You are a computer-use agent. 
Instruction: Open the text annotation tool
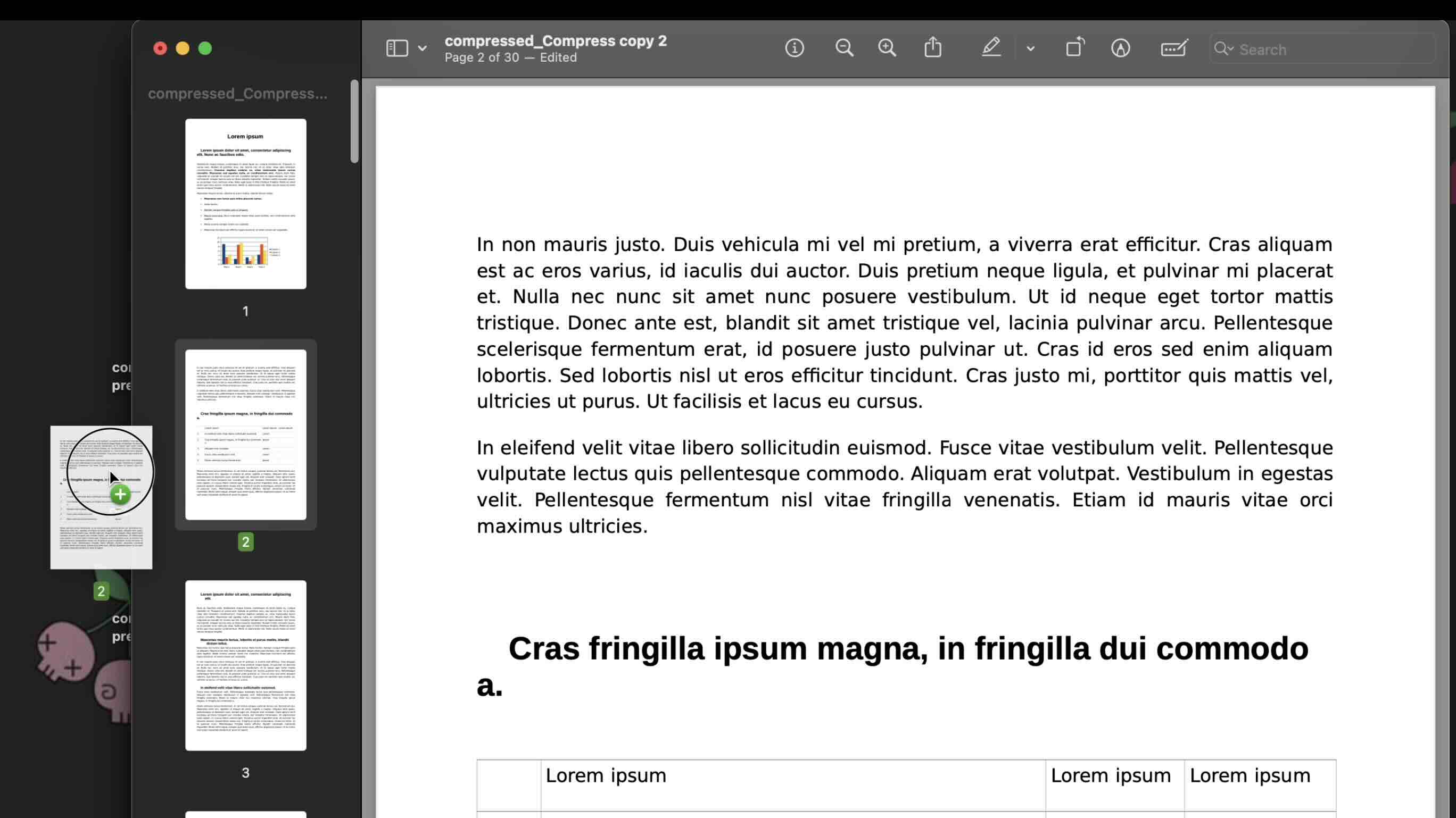pos(1173,48)
